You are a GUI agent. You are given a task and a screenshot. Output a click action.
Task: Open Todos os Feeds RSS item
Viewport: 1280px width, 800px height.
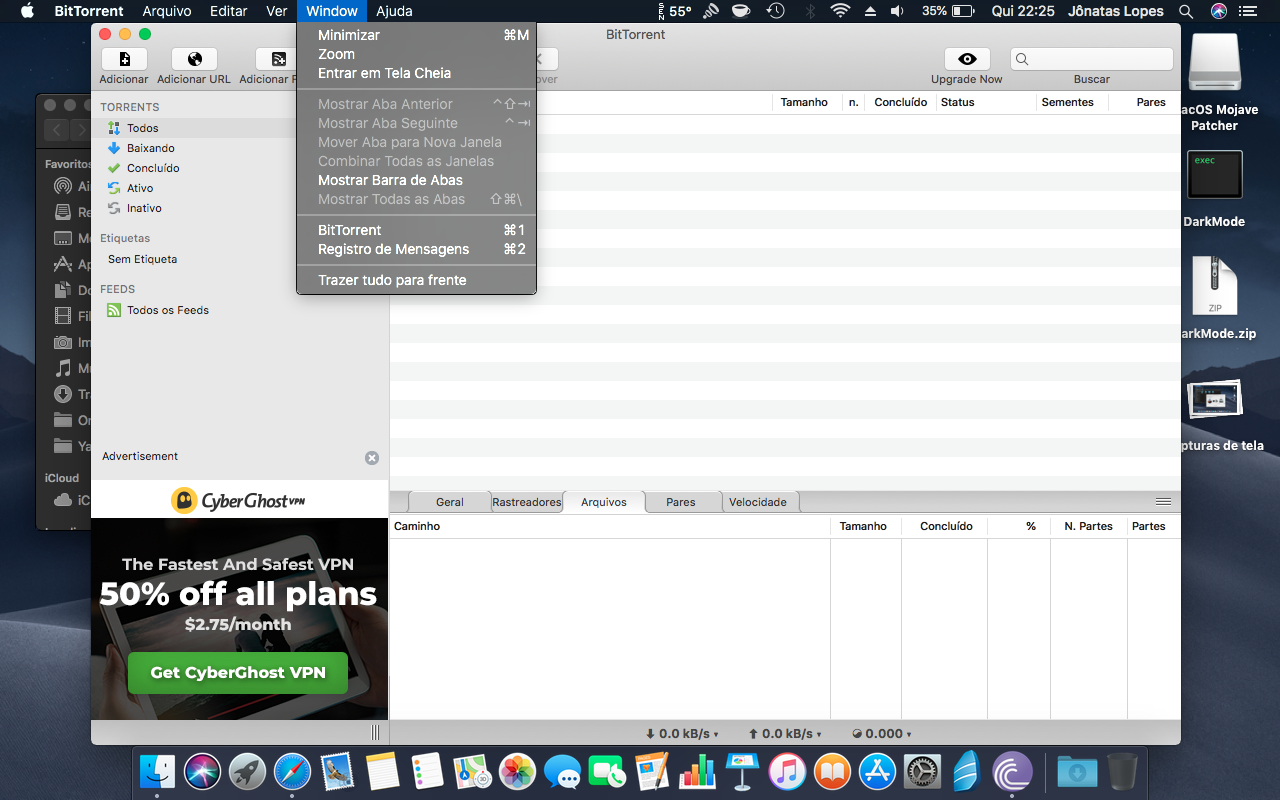(x=158, y=310)
